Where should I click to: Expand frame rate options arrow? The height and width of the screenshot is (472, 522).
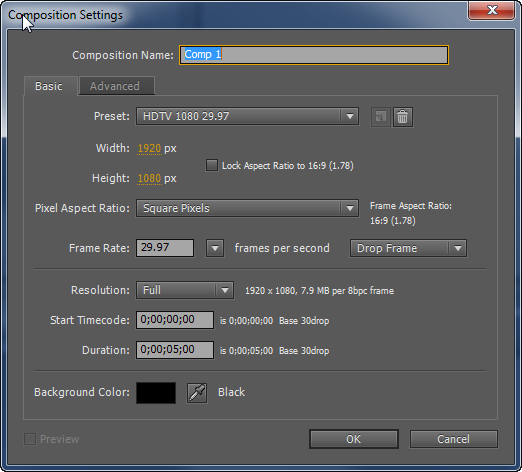[215, 248]
